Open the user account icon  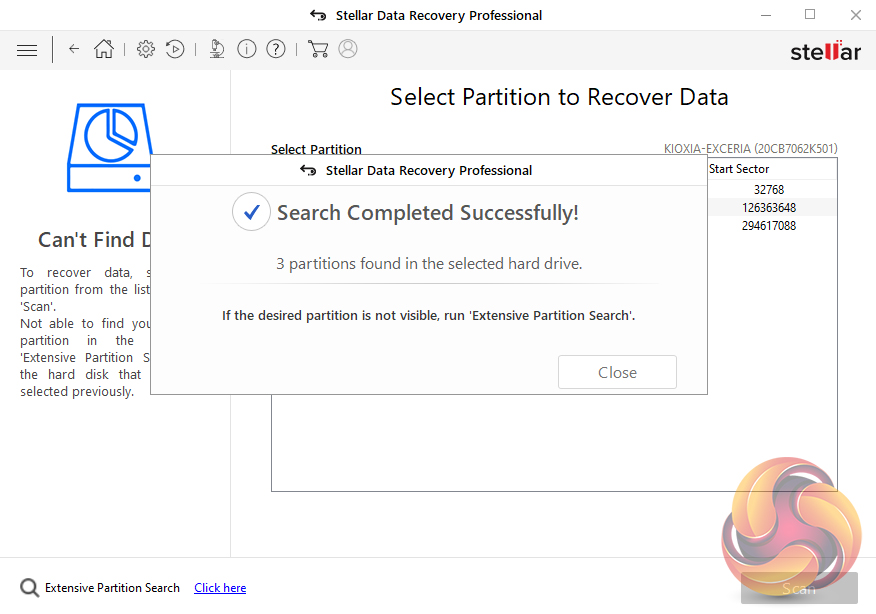coord(348,49)
